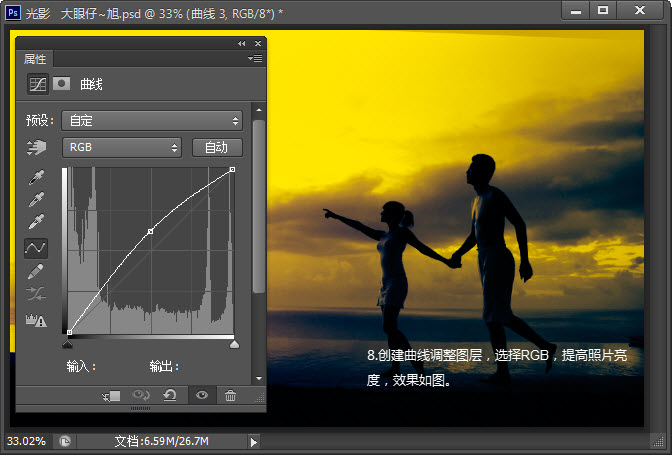Open the RGB channel dropdown
672x455 pixels.
(122, 147)
